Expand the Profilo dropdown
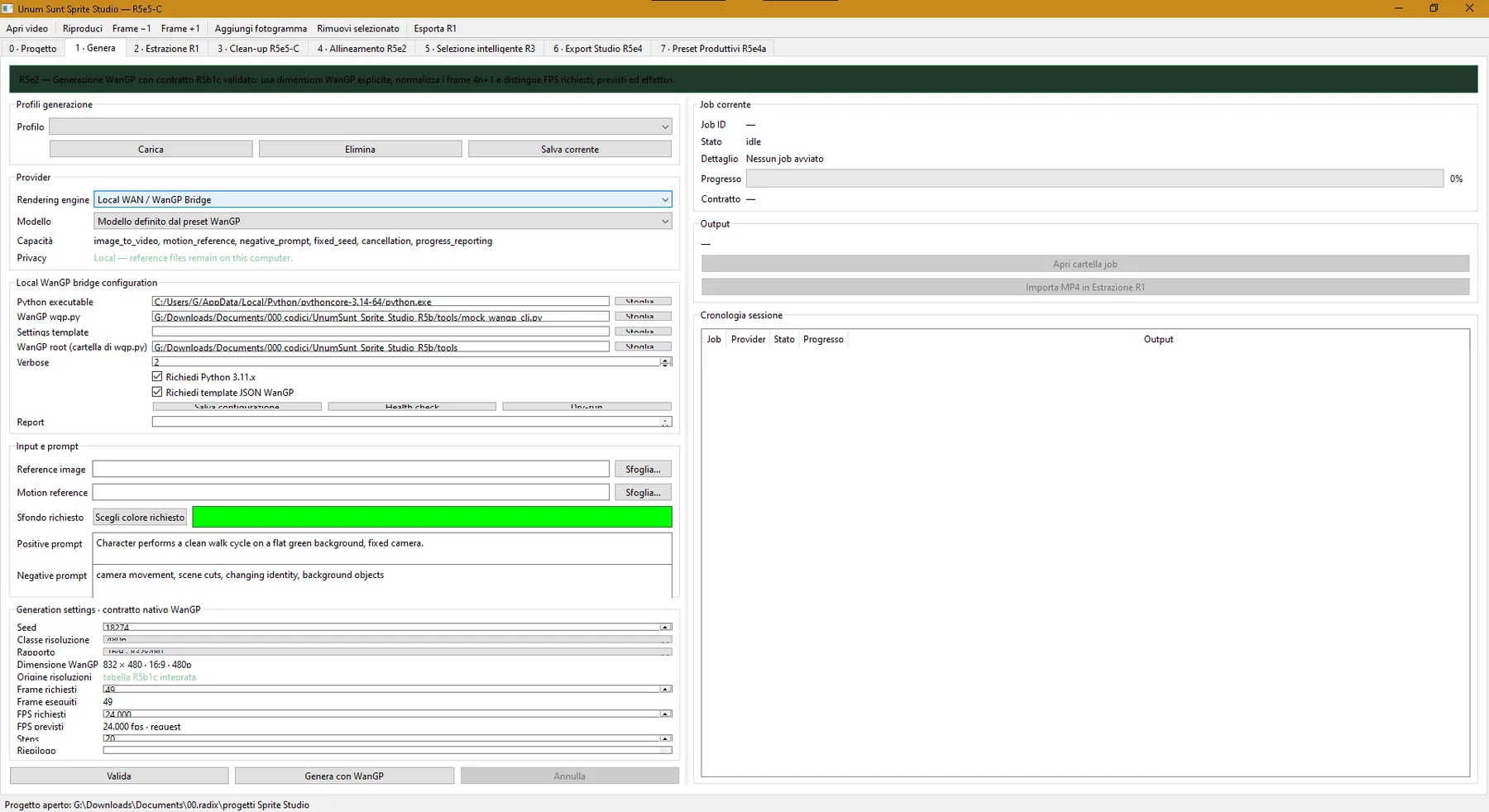 tap(361, 127)
